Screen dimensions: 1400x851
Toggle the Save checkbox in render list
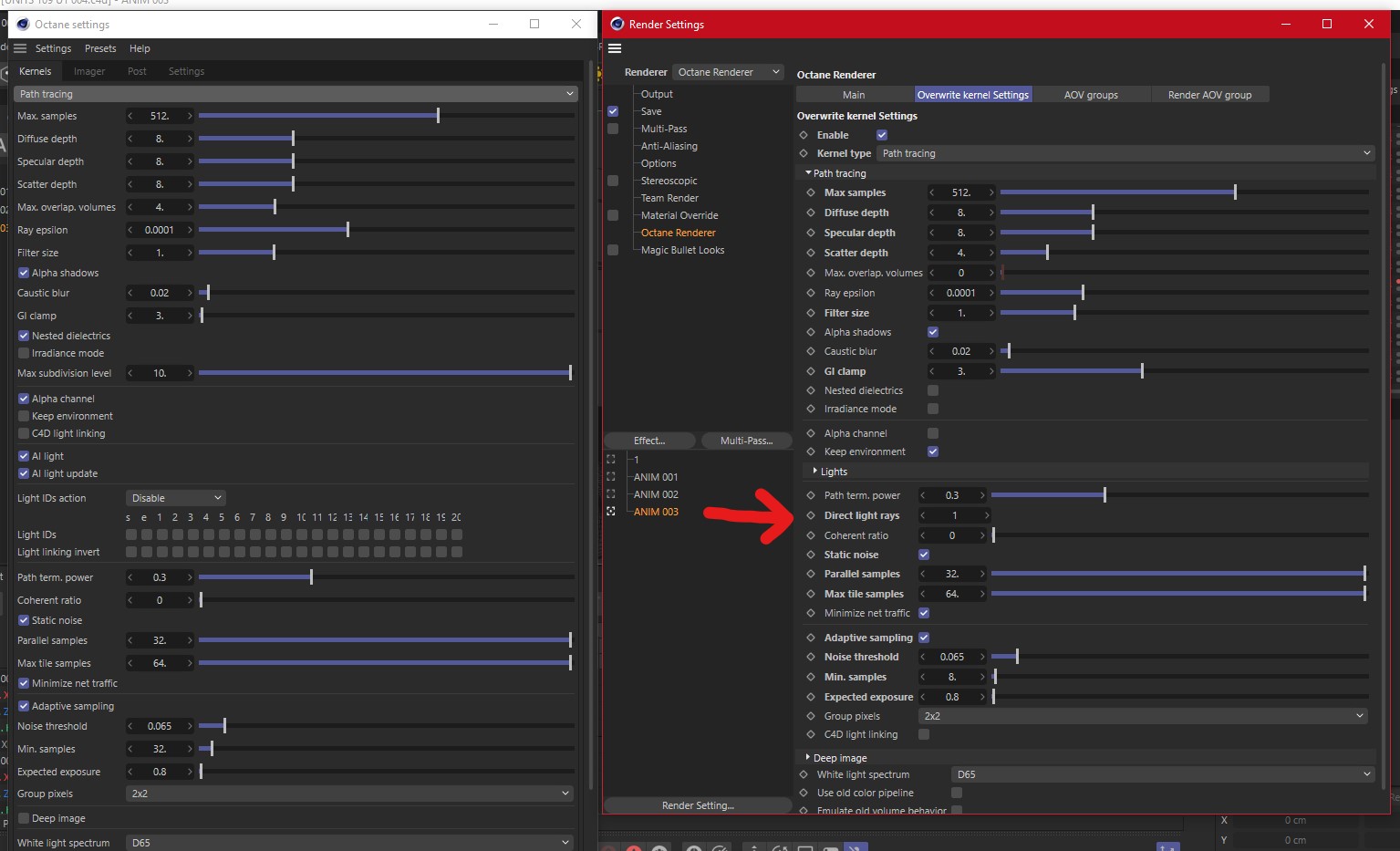tap(613, 111)
